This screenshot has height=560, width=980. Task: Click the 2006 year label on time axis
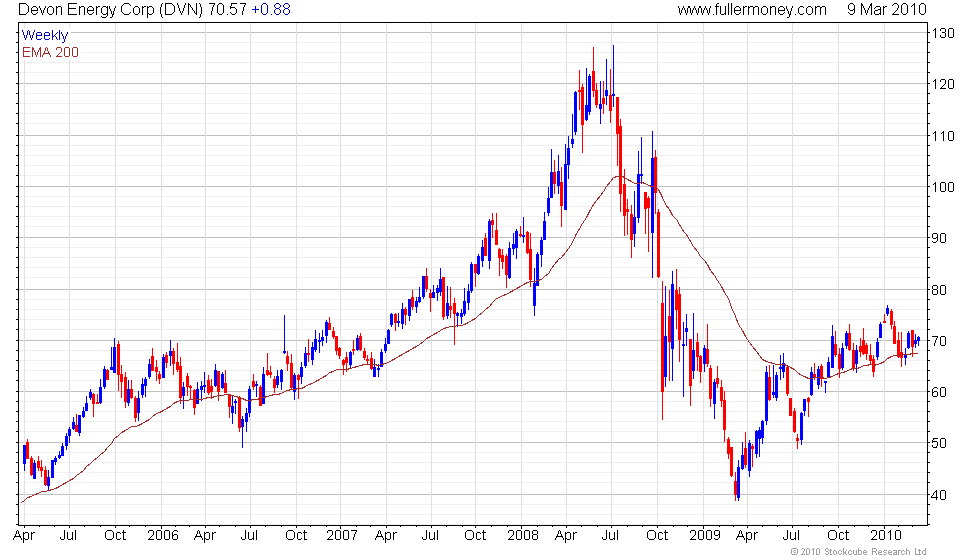[163, 536]
